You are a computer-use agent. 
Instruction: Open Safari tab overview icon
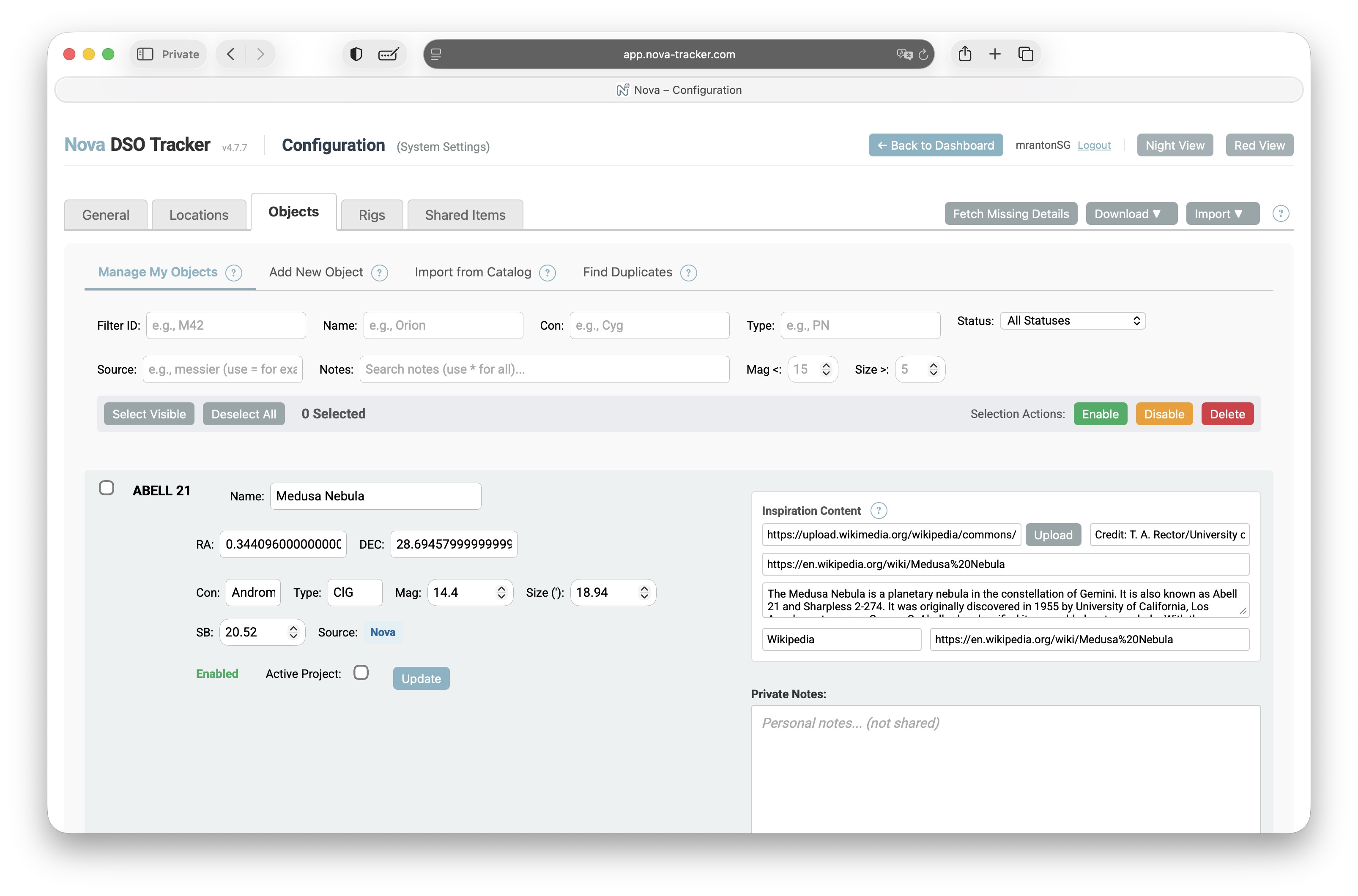pos(1025,54)
